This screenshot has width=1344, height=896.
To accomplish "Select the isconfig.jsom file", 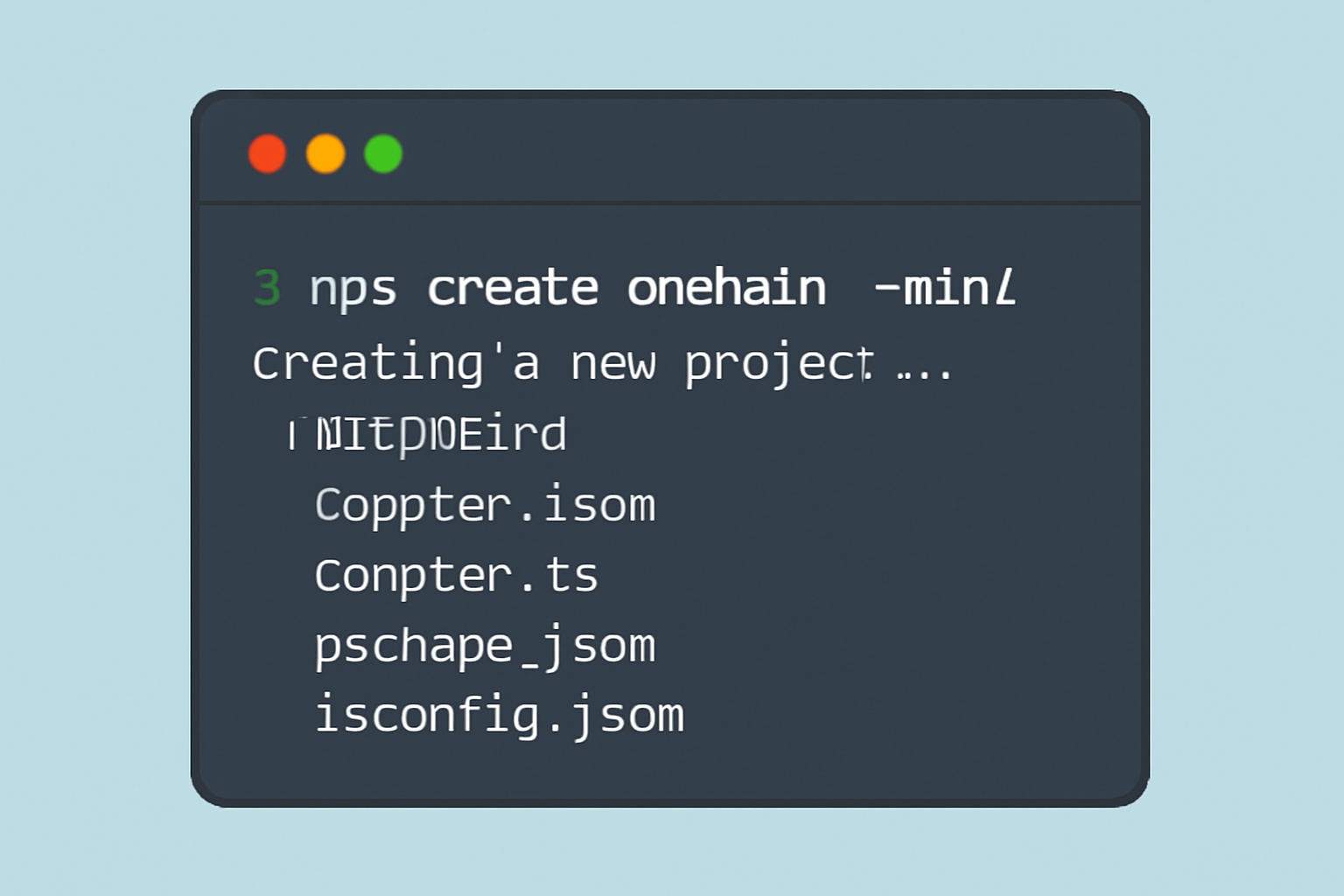I will pyautogui.click(x=499, y=717).
